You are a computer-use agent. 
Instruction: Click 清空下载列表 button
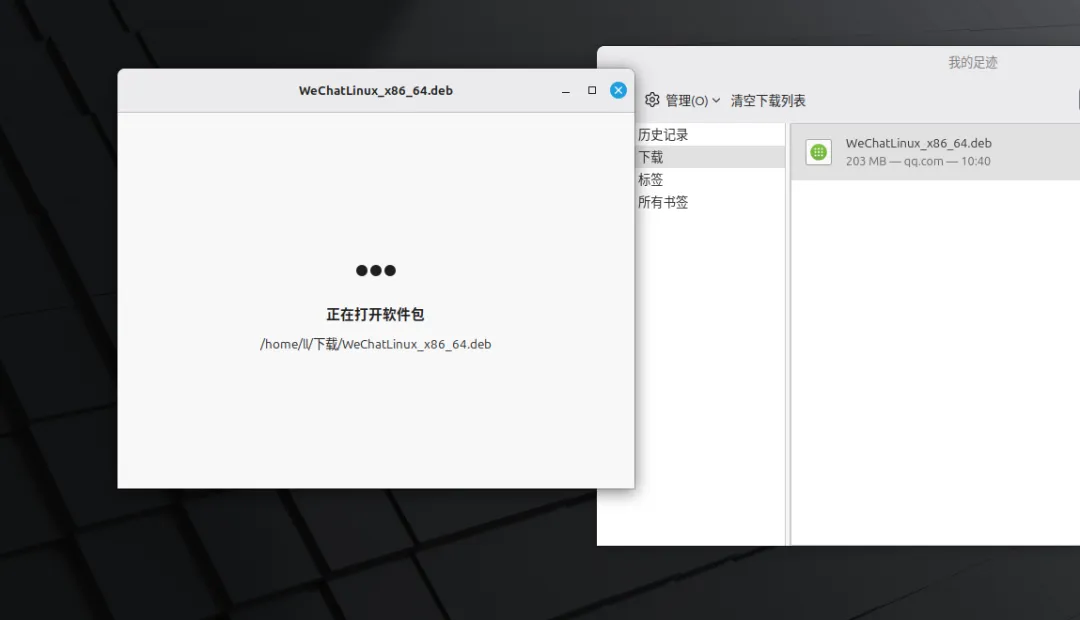768,101
